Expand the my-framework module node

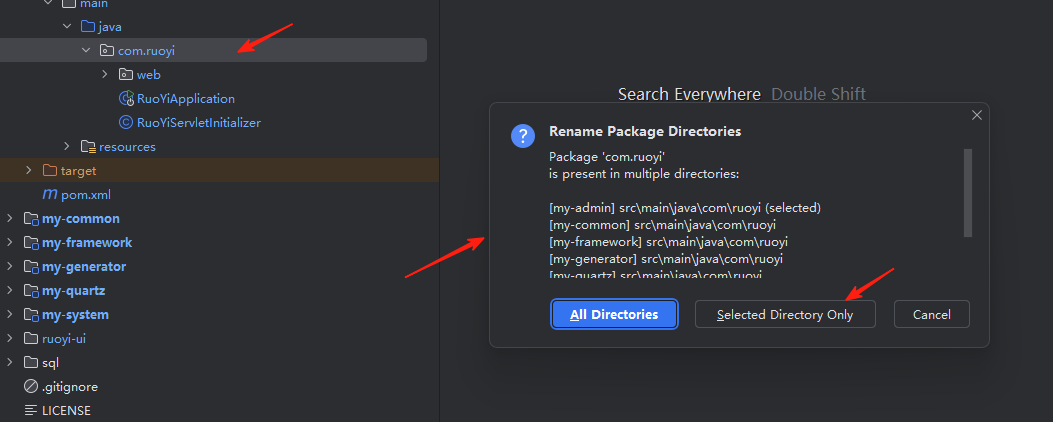(10, 243)
